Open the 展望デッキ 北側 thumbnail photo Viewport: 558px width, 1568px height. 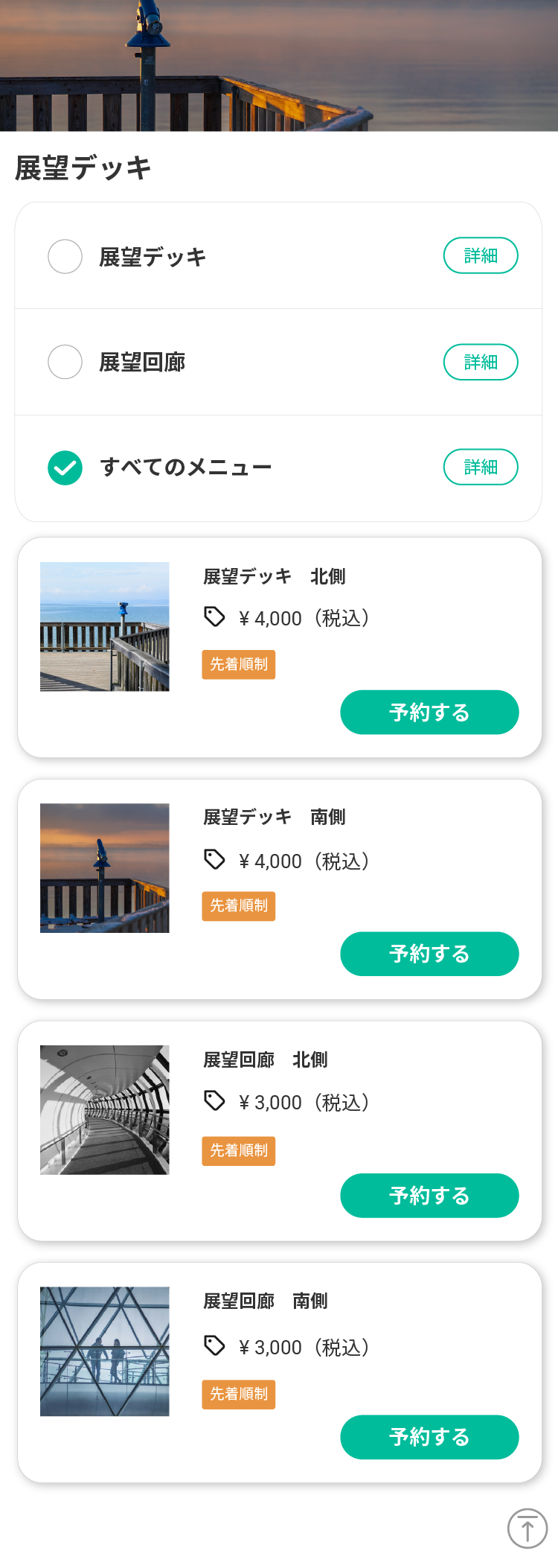(x=105, y=627)
